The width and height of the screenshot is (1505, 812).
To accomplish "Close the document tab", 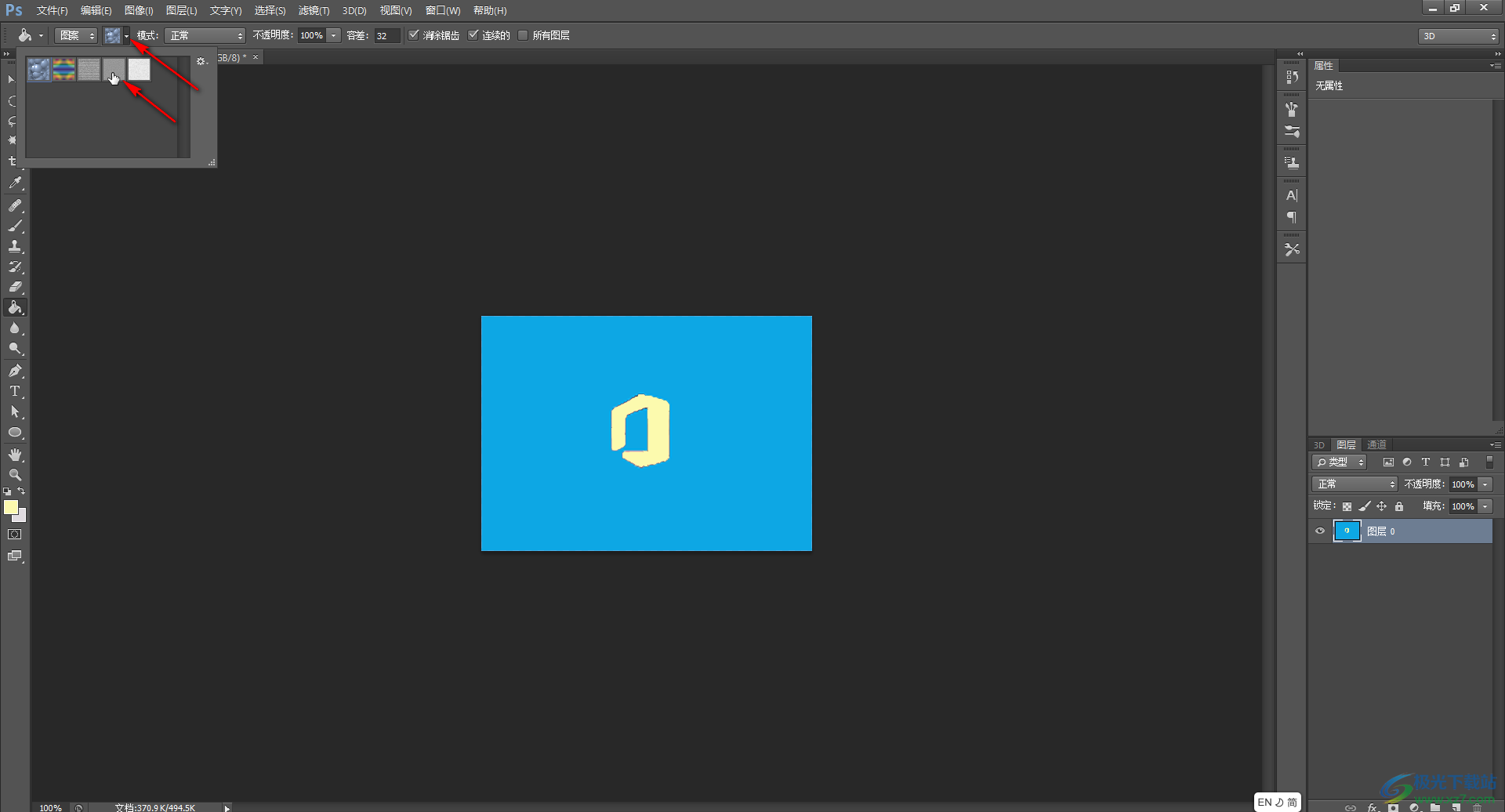I will (x=256, y=57).
